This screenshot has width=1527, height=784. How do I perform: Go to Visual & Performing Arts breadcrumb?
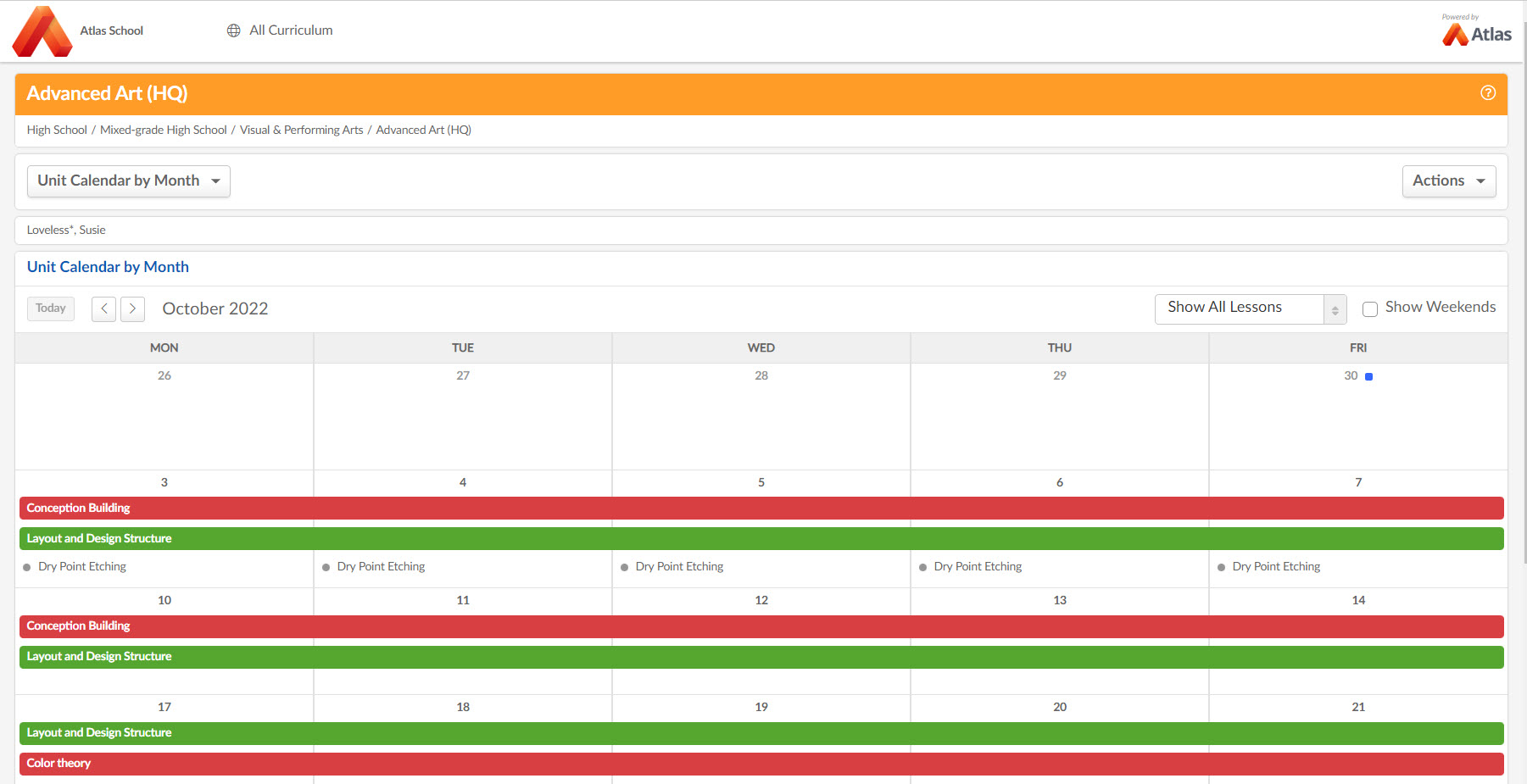(301, 130)
